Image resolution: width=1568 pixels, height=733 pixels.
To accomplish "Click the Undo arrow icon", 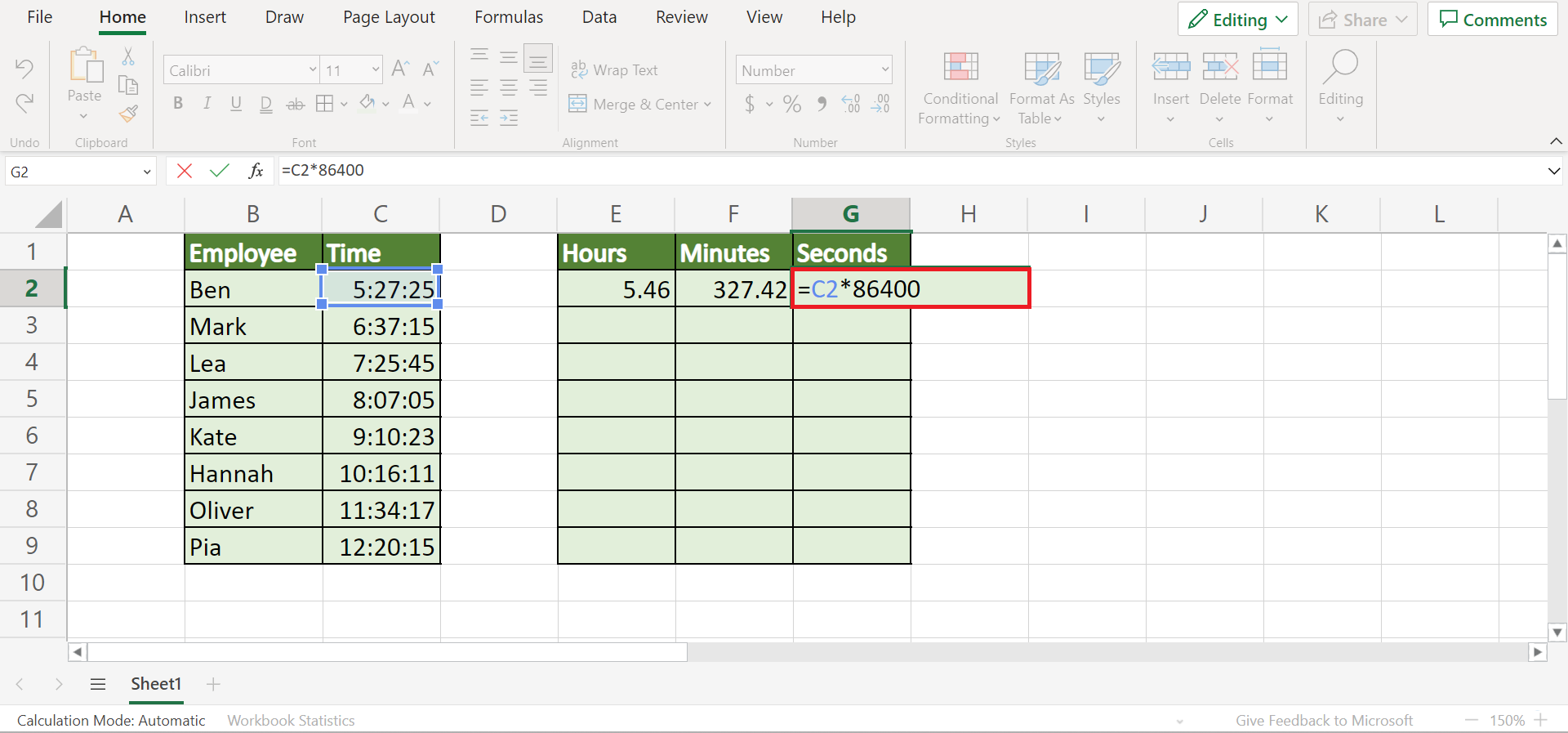I will (x=24, y=69).
